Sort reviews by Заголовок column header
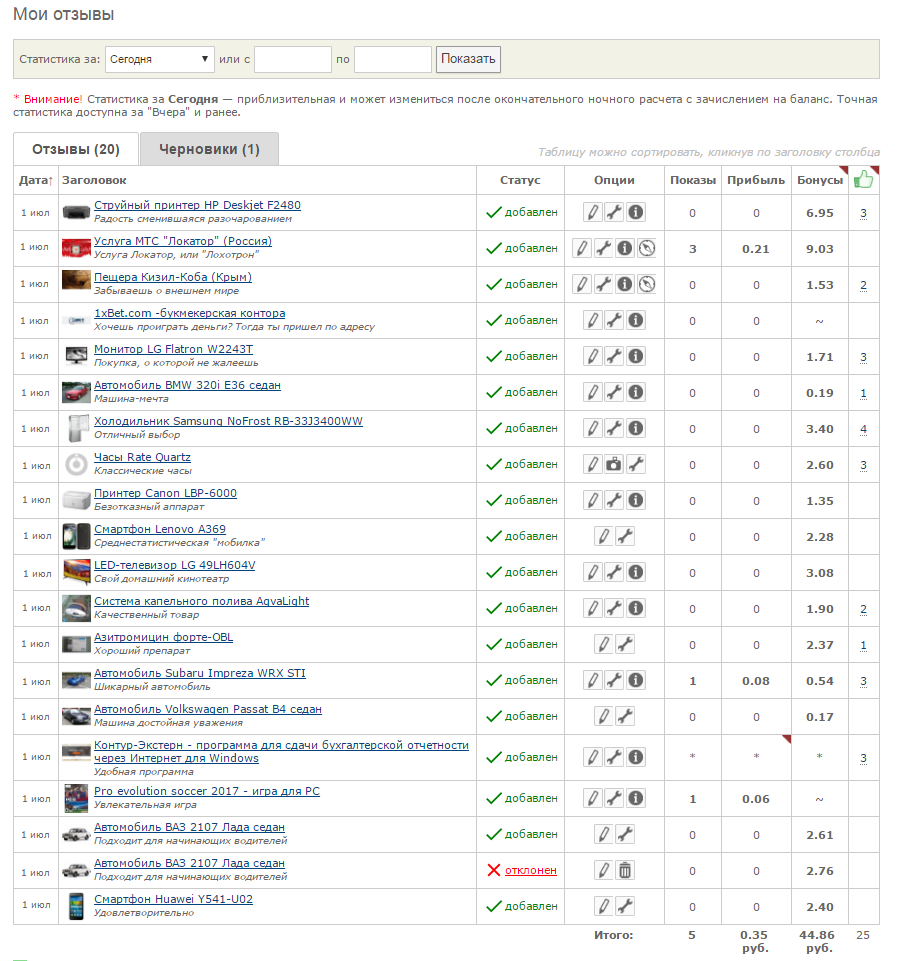The image size is (908, 961). 94,180
